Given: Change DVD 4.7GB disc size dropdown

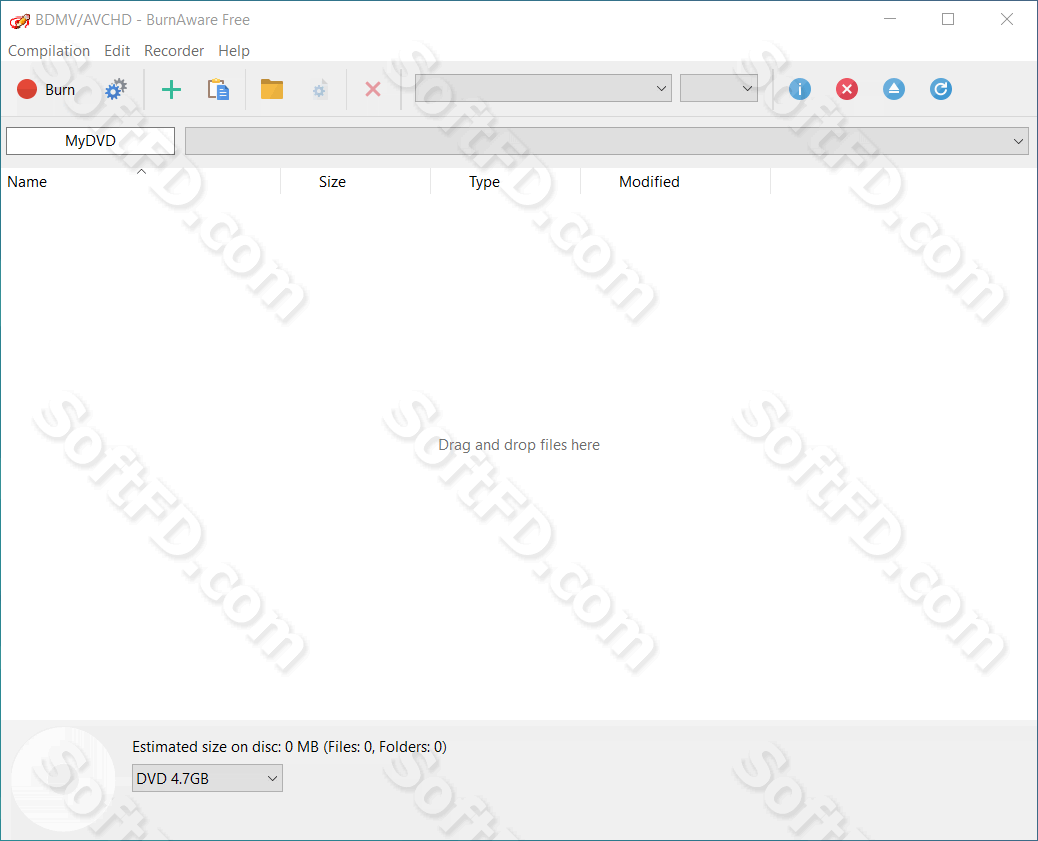Looking at the screenshot, I should pos(207,778).
